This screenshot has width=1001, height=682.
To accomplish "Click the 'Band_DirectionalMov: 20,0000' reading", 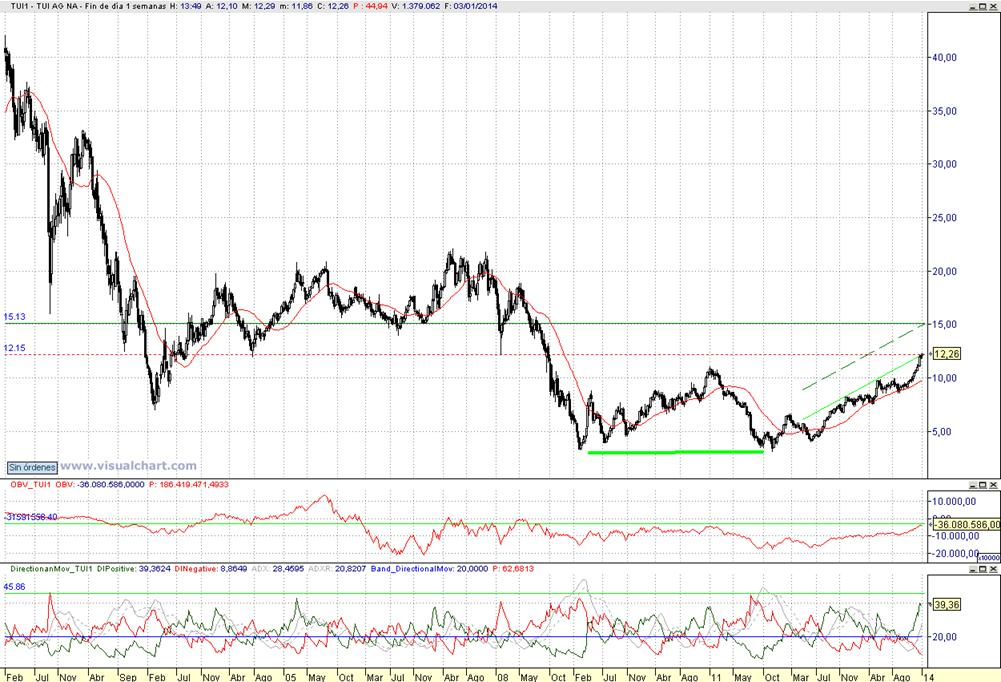I will point(429,568).
